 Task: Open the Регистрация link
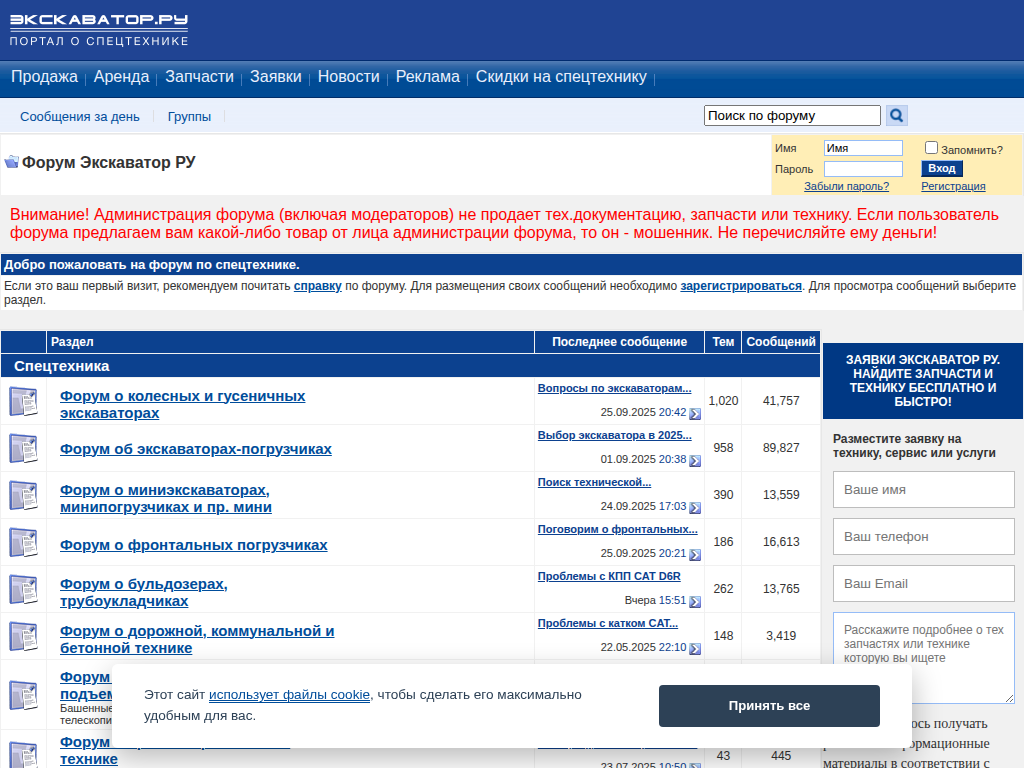pyautogui.click(x=953, y=186)
